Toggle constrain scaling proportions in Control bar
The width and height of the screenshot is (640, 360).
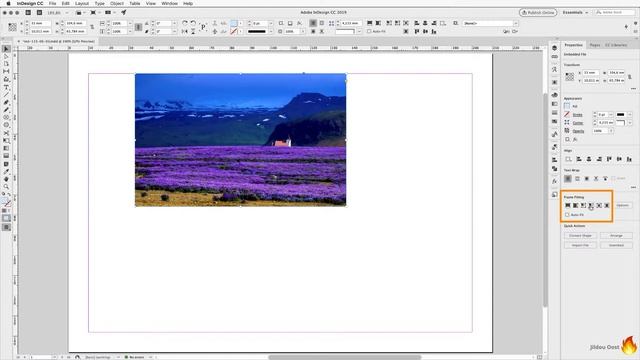pos(138,27)
